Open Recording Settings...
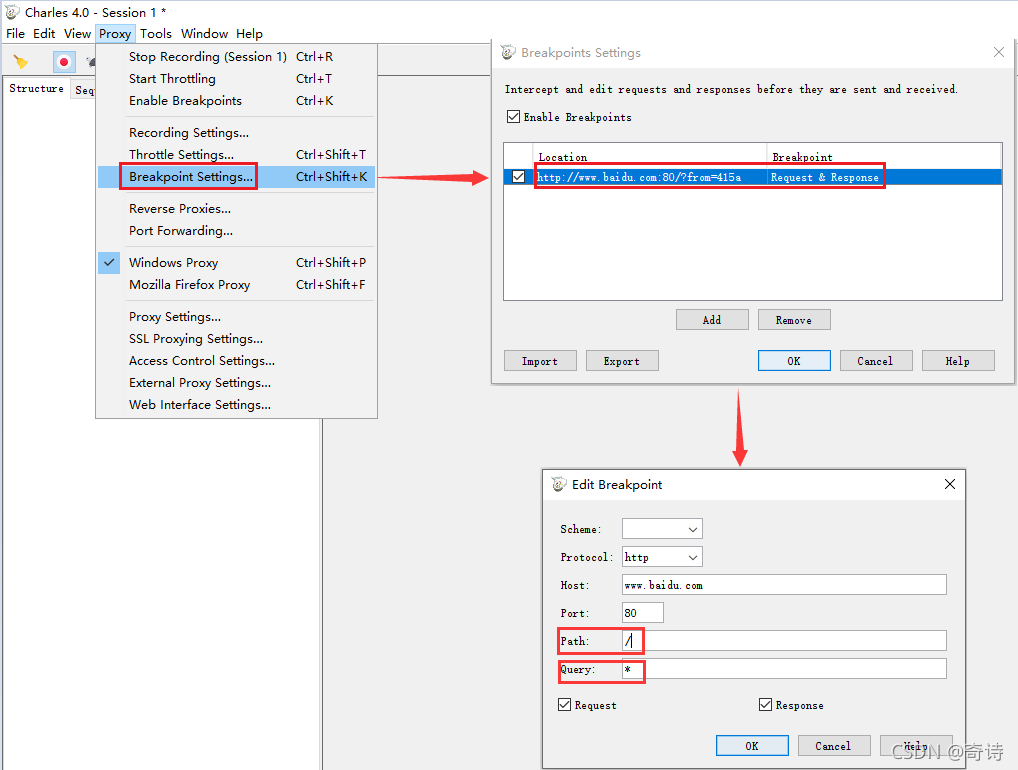 236,133
